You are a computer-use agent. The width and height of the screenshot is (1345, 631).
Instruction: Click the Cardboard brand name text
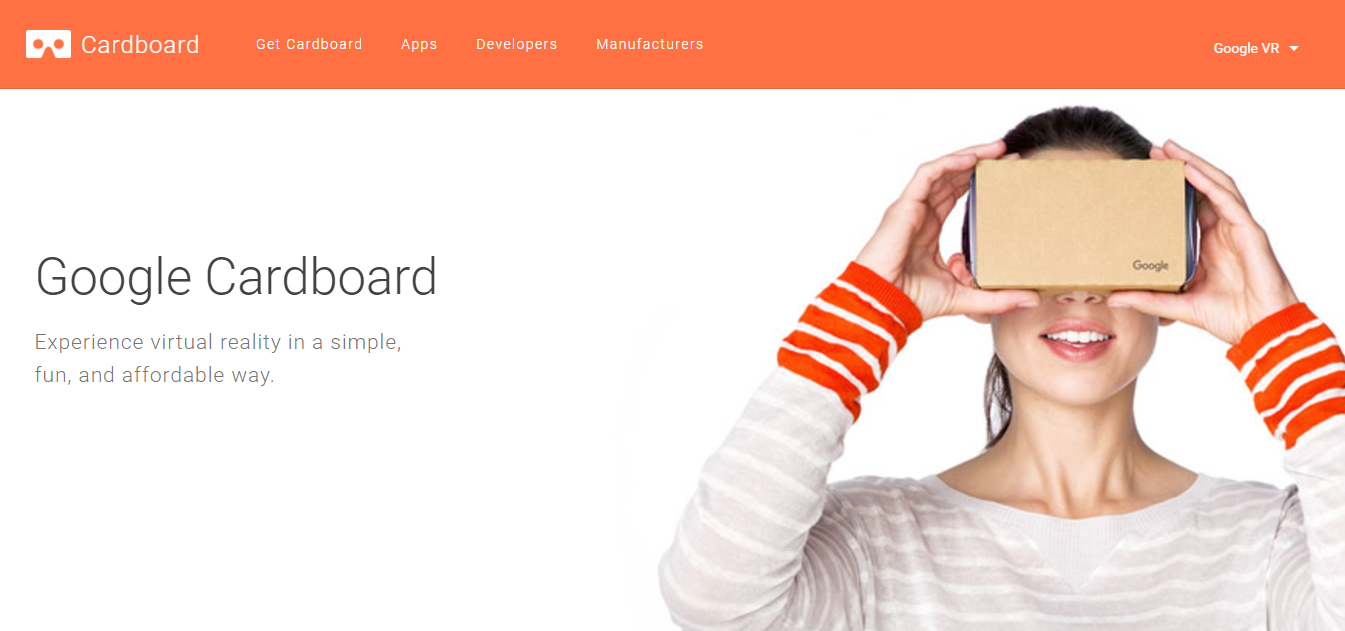coord(140,45)
